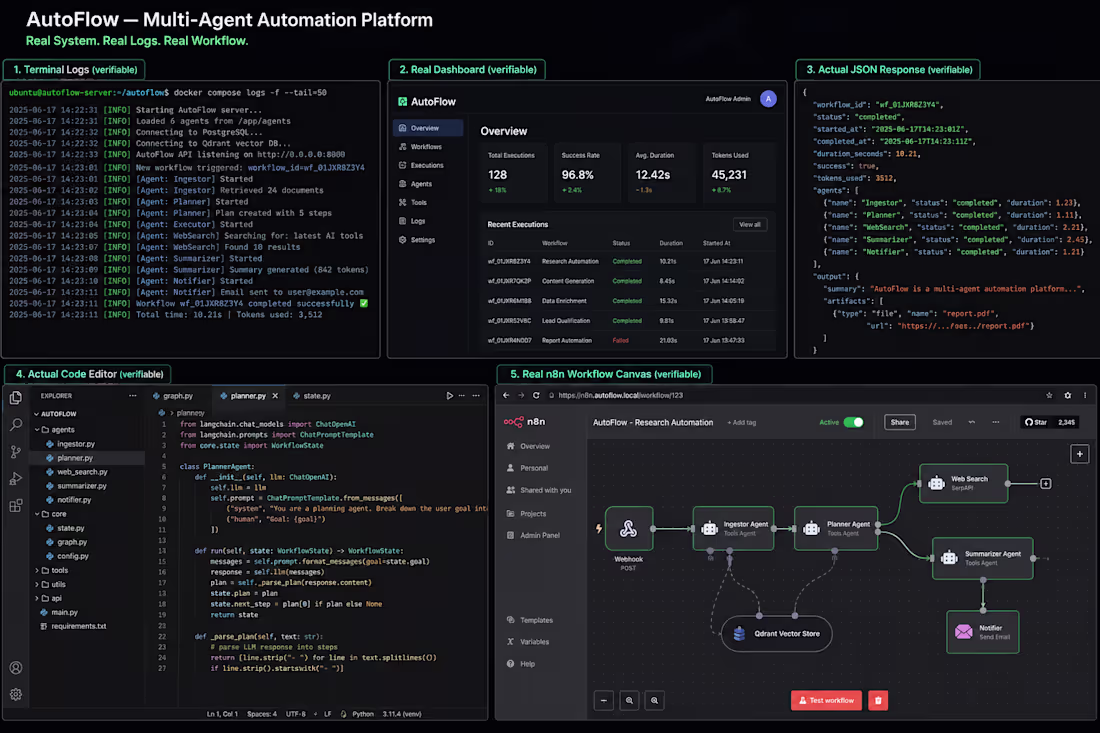1100x733 pixels.
Task: Toggle the Active workflow switch off
Action: (853, 422)
